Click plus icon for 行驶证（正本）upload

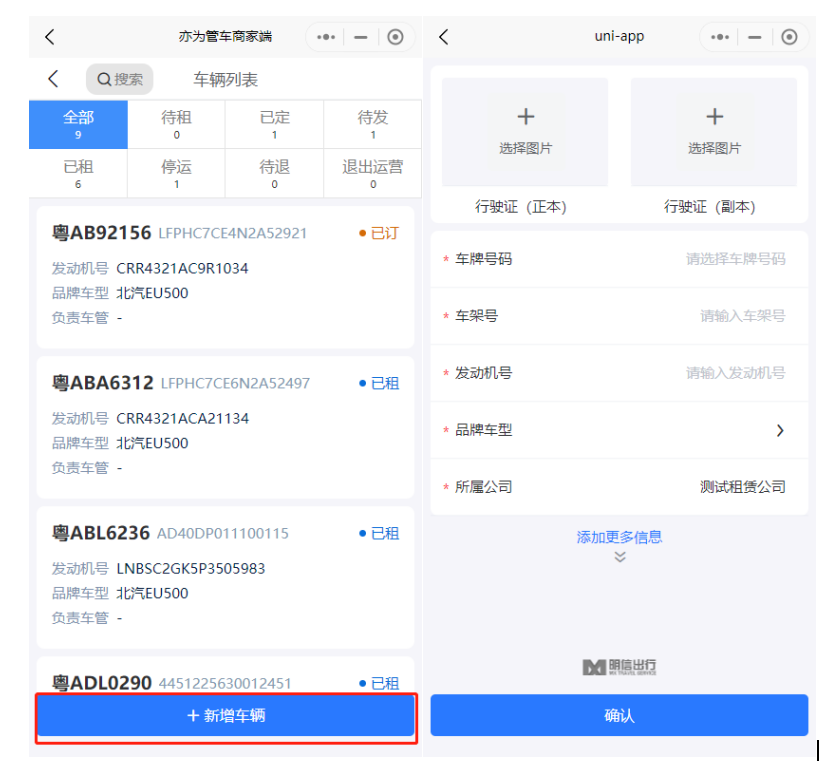point(525,118)
